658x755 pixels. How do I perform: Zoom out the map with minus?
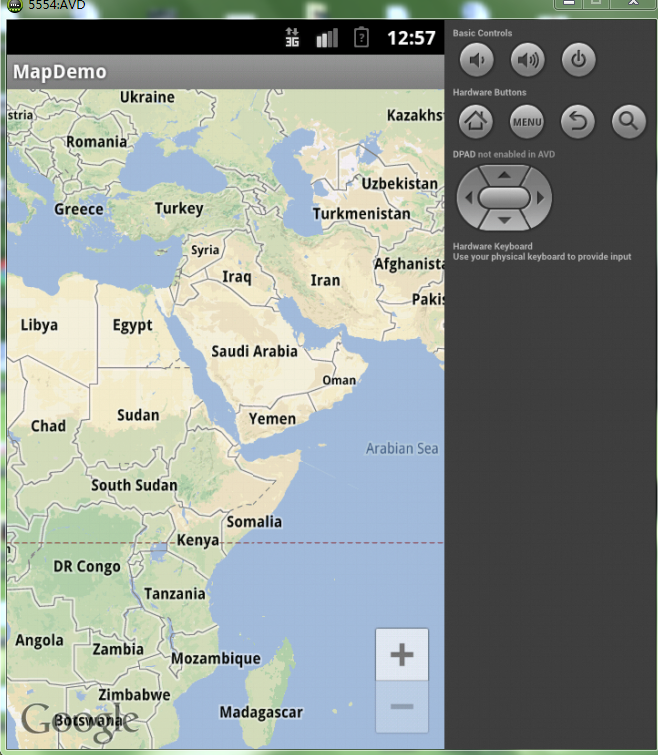point(402,706)
